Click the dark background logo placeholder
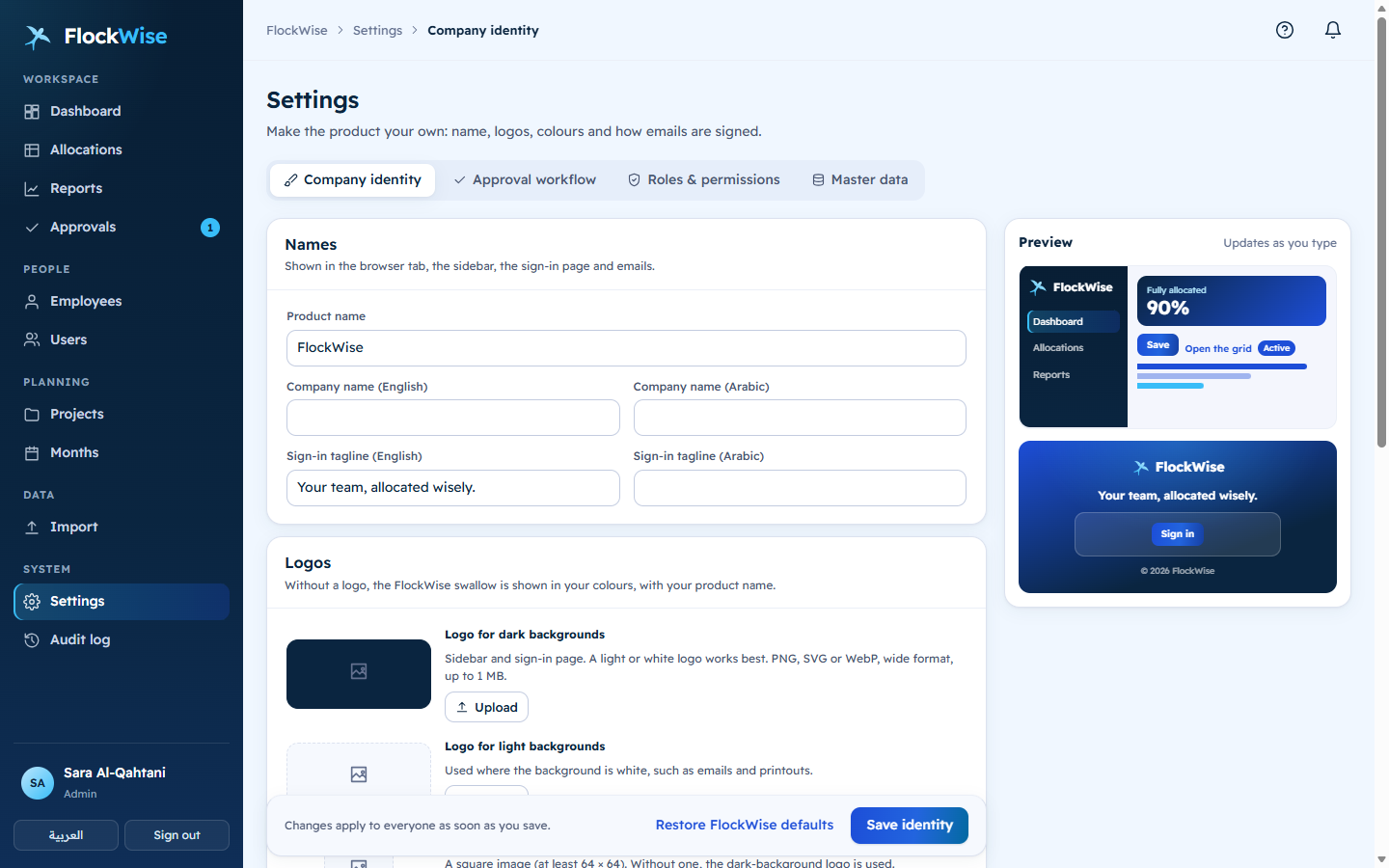 pos(359,674)
